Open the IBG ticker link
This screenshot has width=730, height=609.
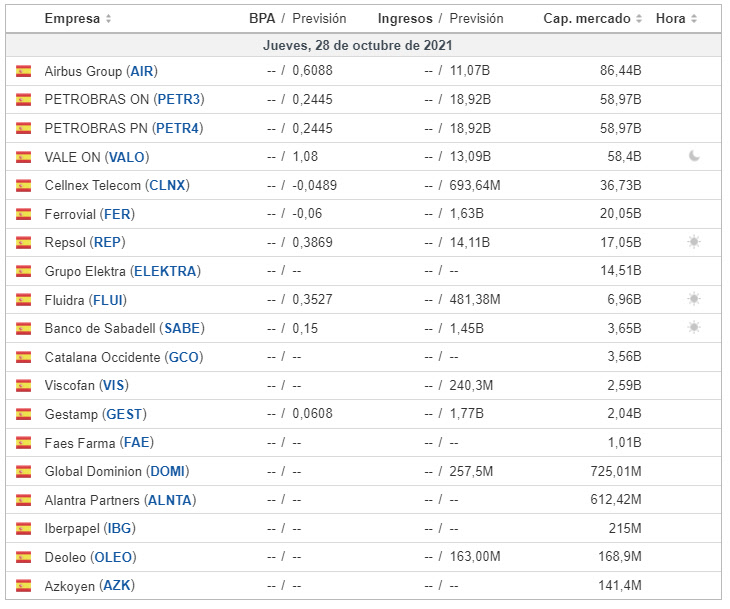[x=119, y=528]
